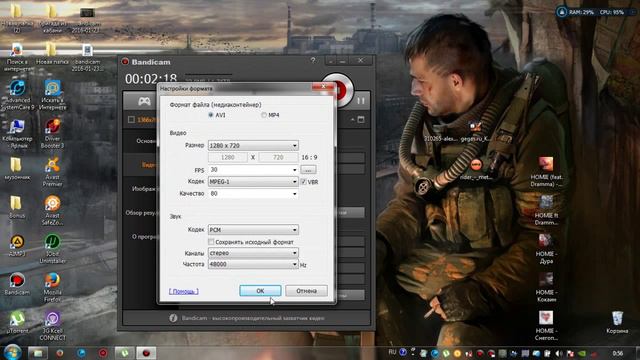
Task: Launch Driver Booster 3 from desktop
Action: tap(53, 133)
